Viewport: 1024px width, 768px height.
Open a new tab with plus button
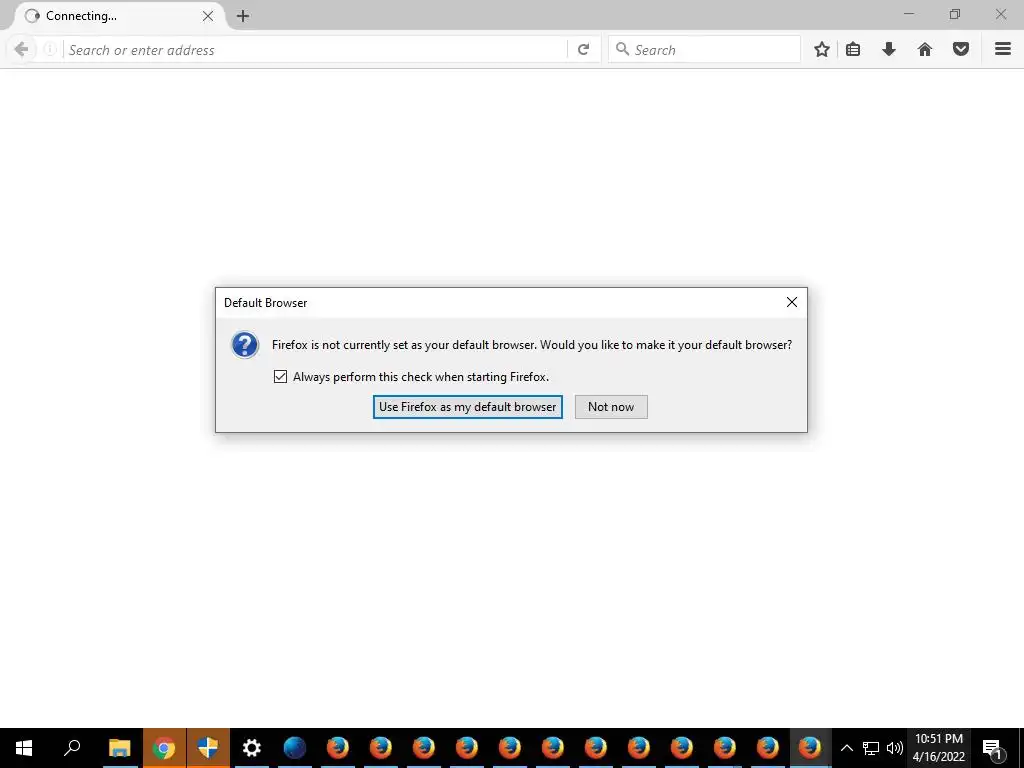(x=243, y=16)
